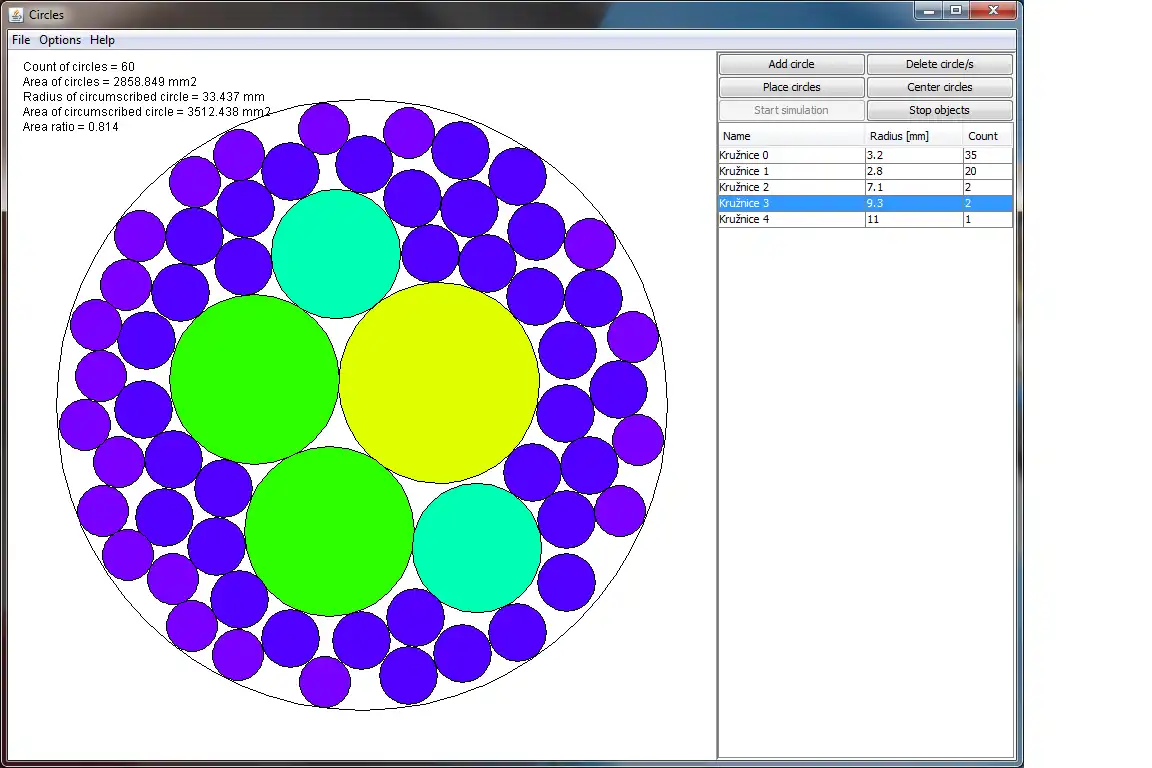Click the count cell 35
1152x768 pixels.
coord(987,155)
